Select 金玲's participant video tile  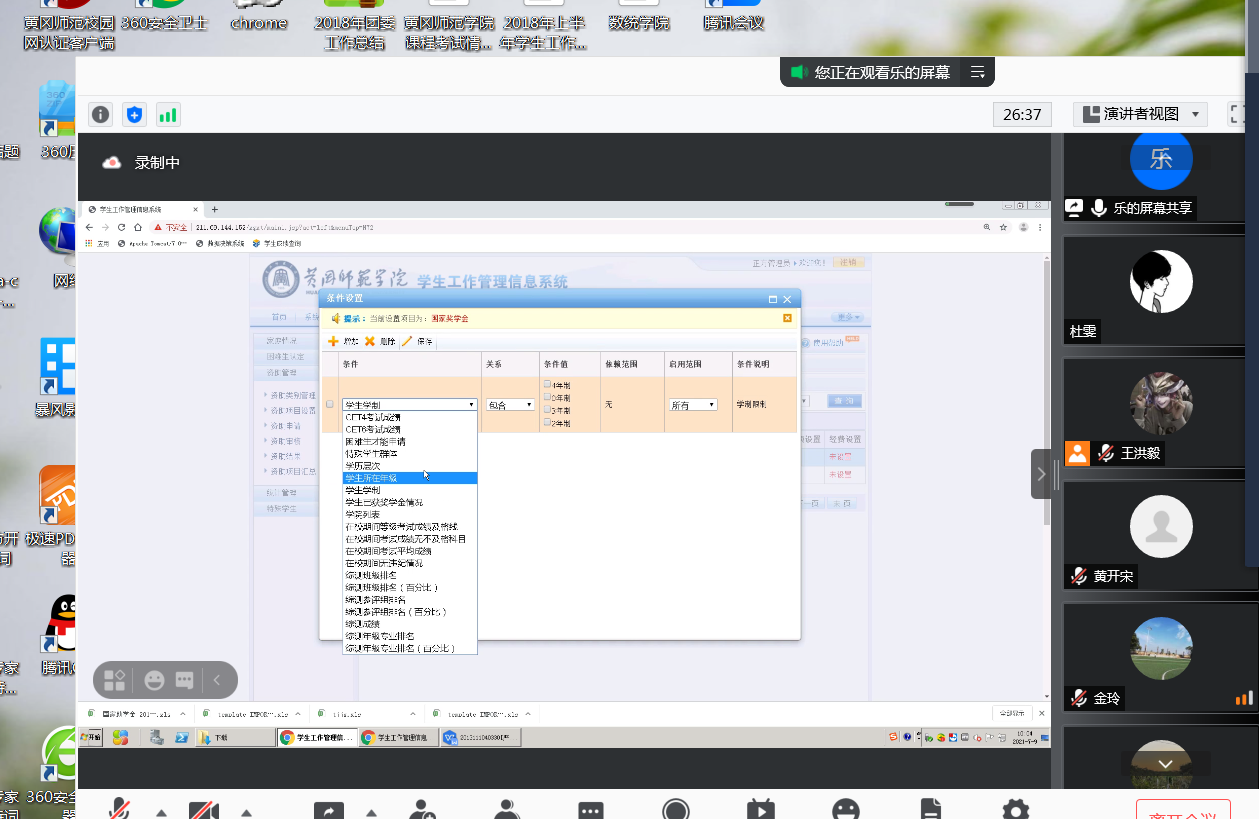coord(1161,658)
